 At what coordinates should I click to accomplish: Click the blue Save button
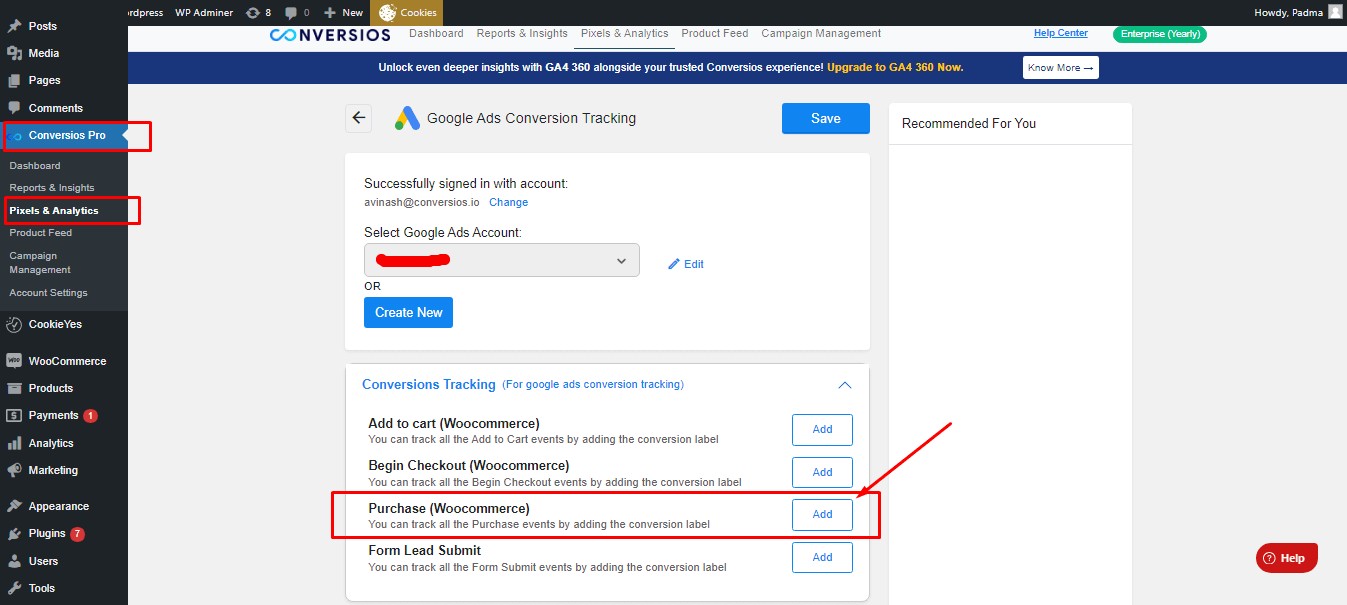(826, 118)
